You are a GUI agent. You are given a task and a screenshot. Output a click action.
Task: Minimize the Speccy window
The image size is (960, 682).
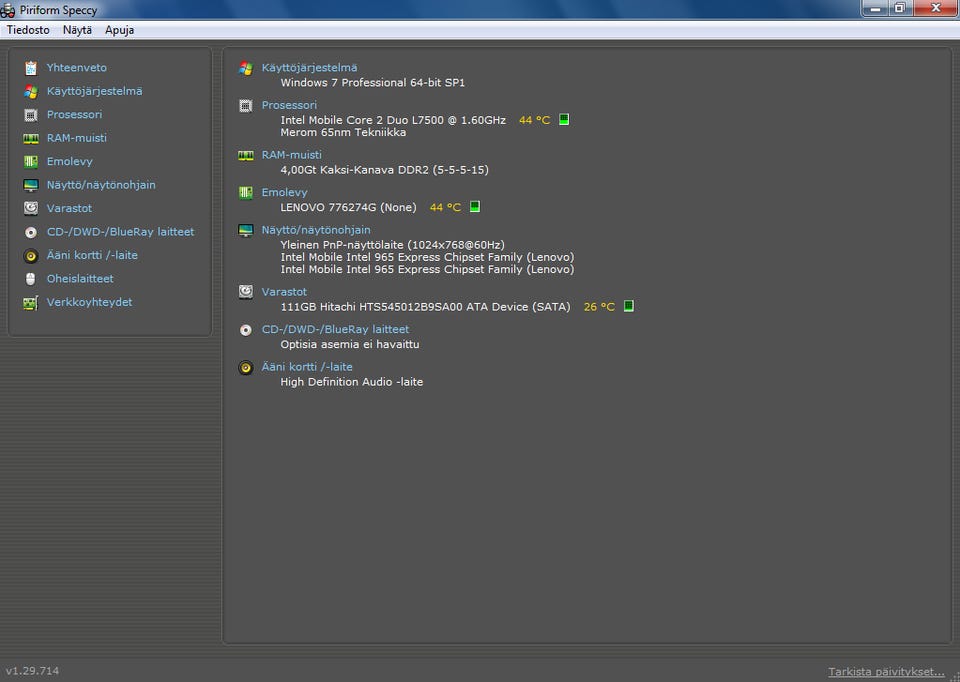pyautogui.click(x=876, y=8)
